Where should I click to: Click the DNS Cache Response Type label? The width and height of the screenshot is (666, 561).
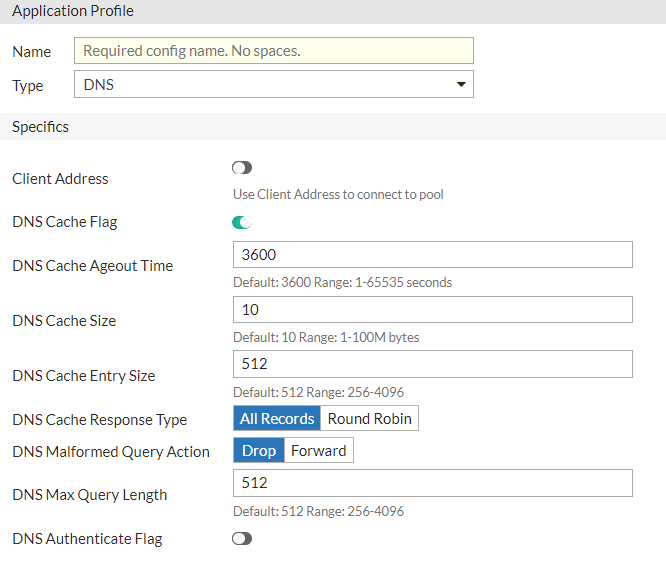pyautogui.click(x=100, y=420)
